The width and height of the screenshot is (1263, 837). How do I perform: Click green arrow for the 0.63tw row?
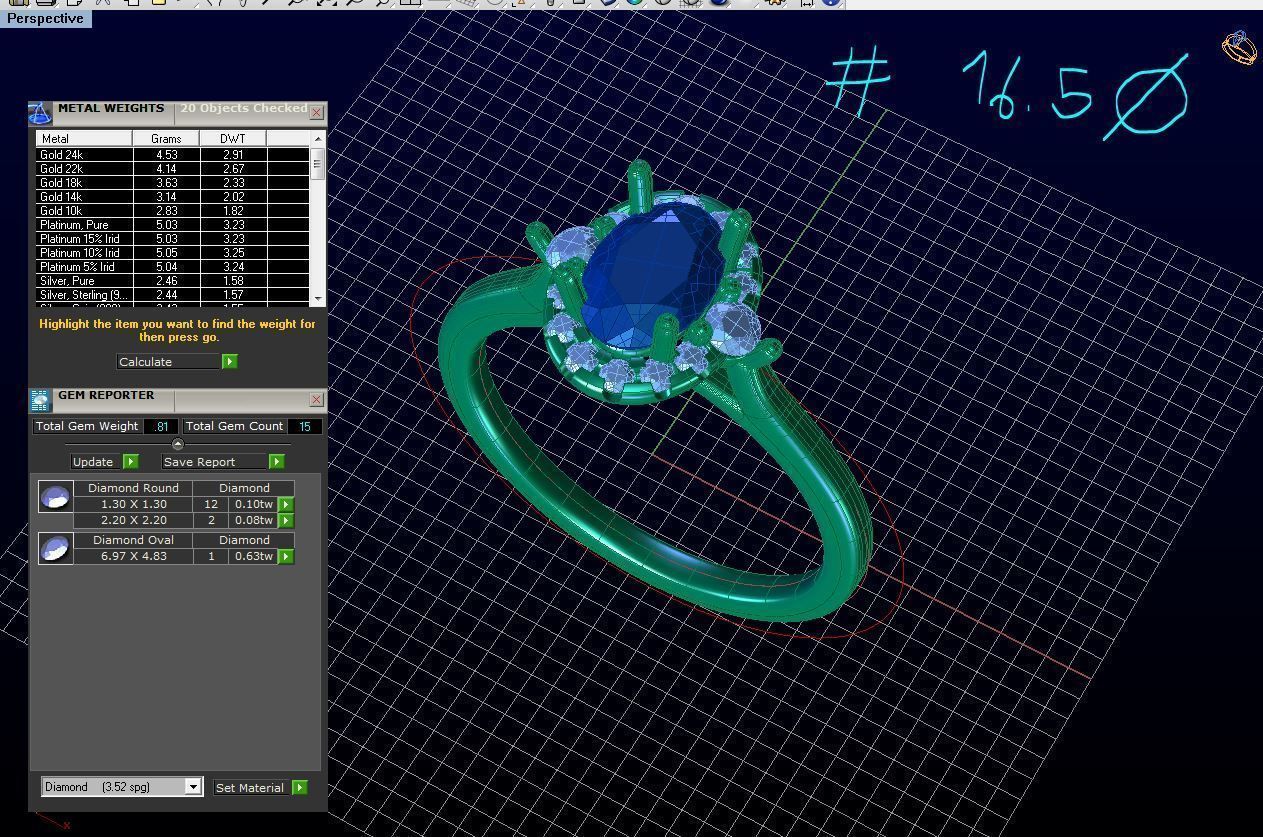tap(286, 556)
